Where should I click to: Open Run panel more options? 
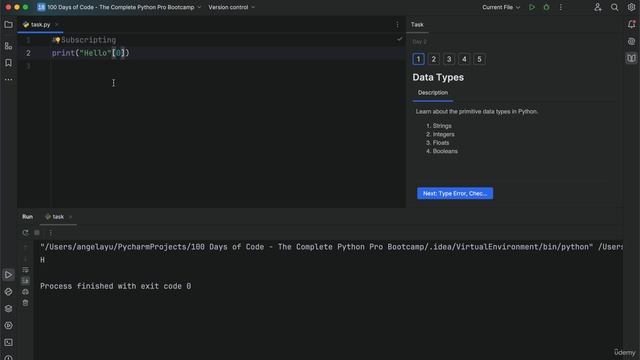51,233
